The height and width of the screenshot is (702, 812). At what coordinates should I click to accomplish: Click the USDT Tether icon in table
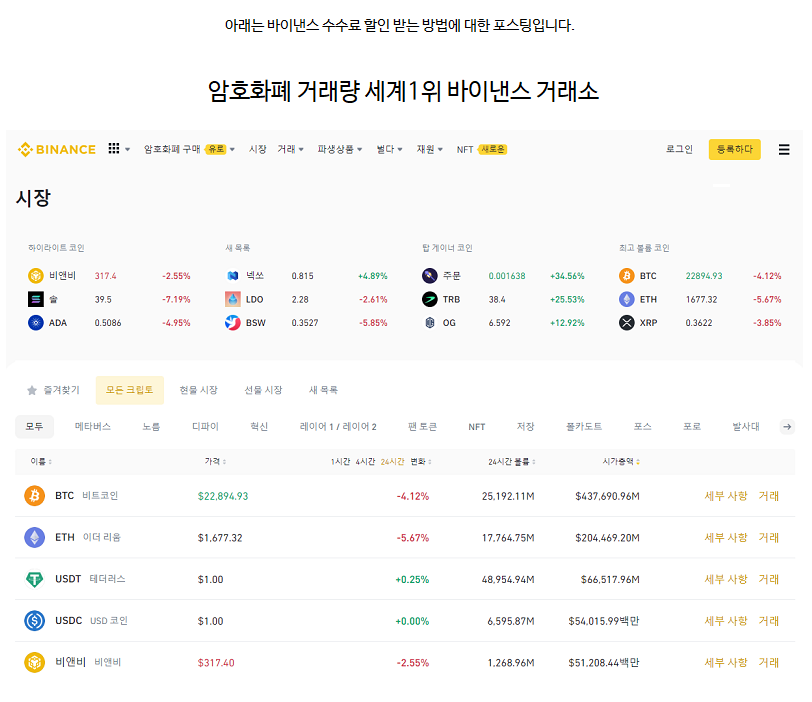tap(35, 579)
